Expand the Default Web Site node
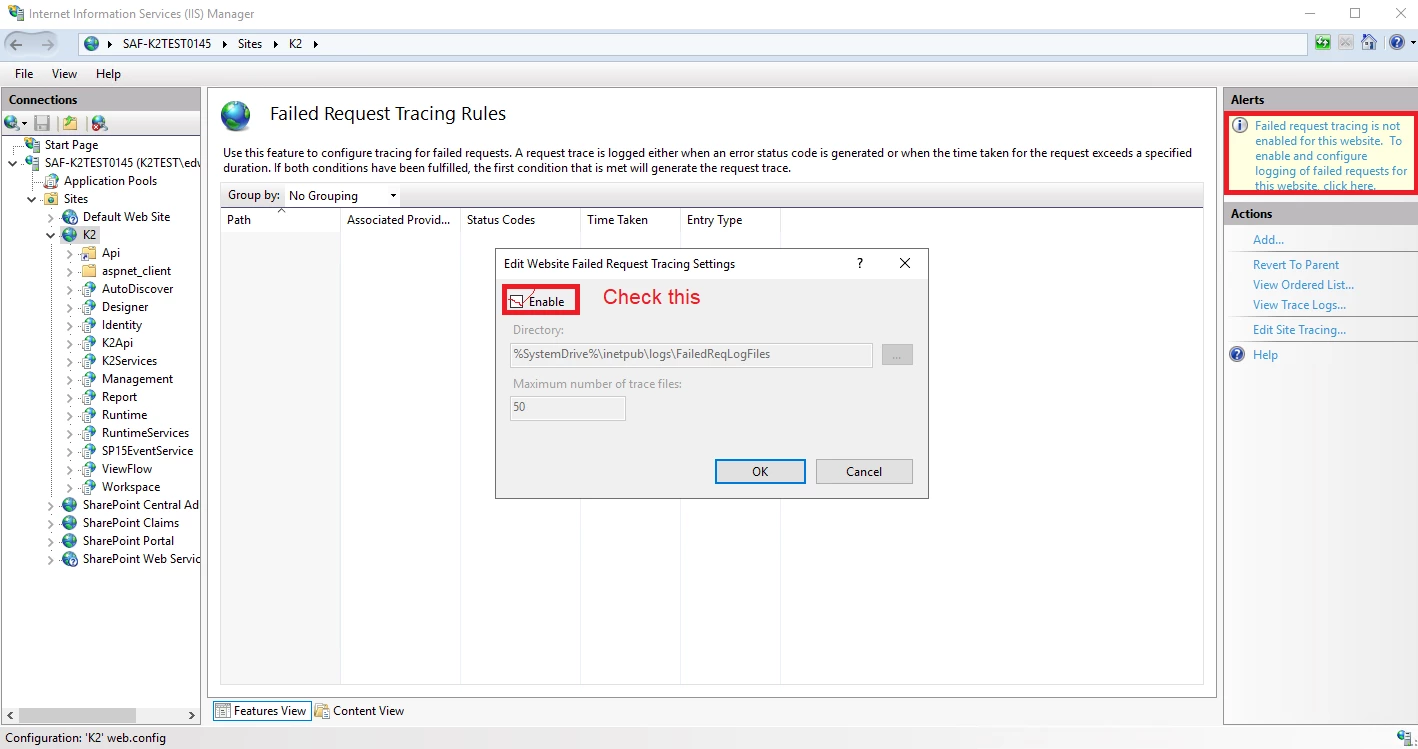This screenshot has width=1418, height=749. point(51,217)
